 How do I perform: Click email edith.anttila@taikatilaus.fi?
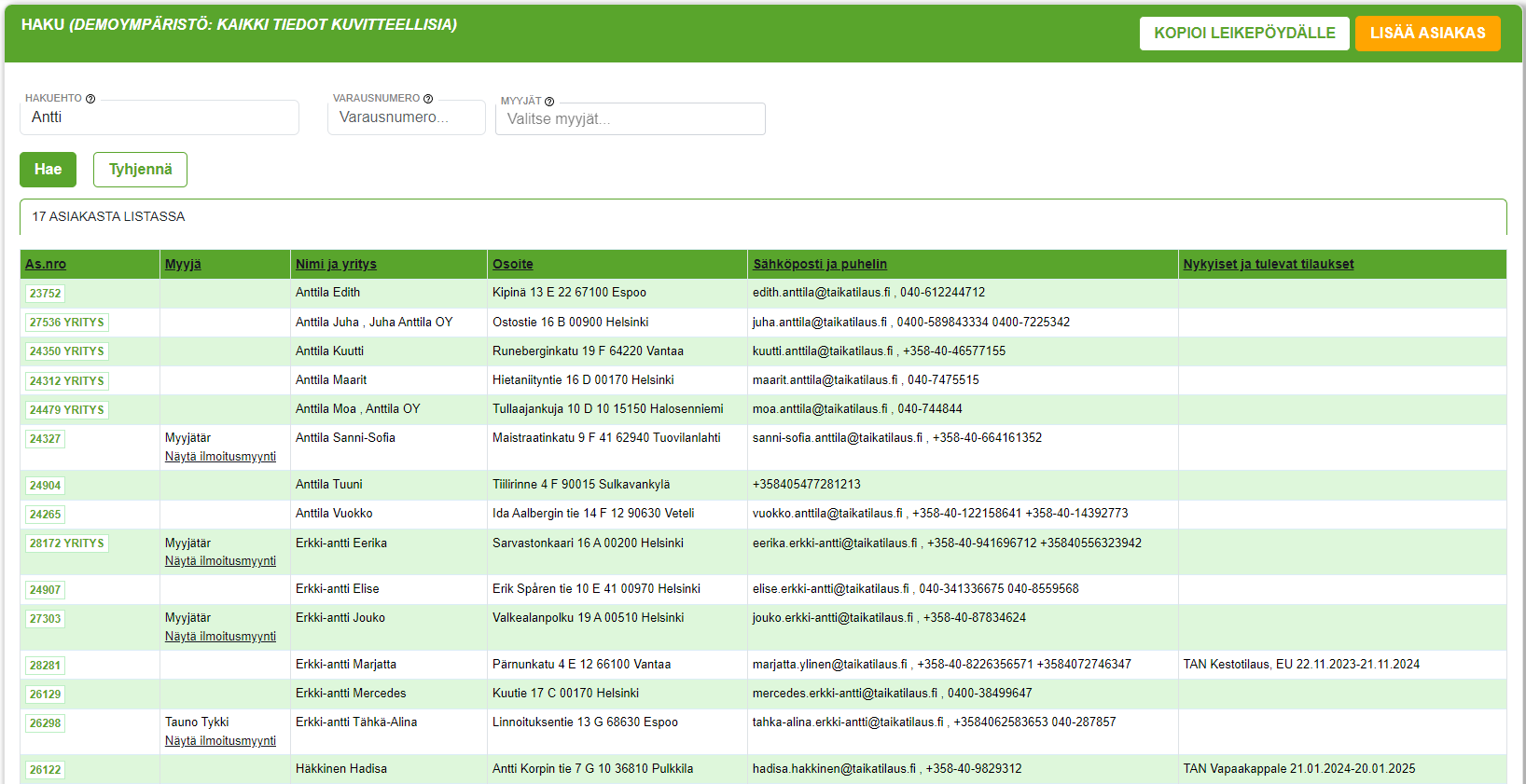pos(821,293)
